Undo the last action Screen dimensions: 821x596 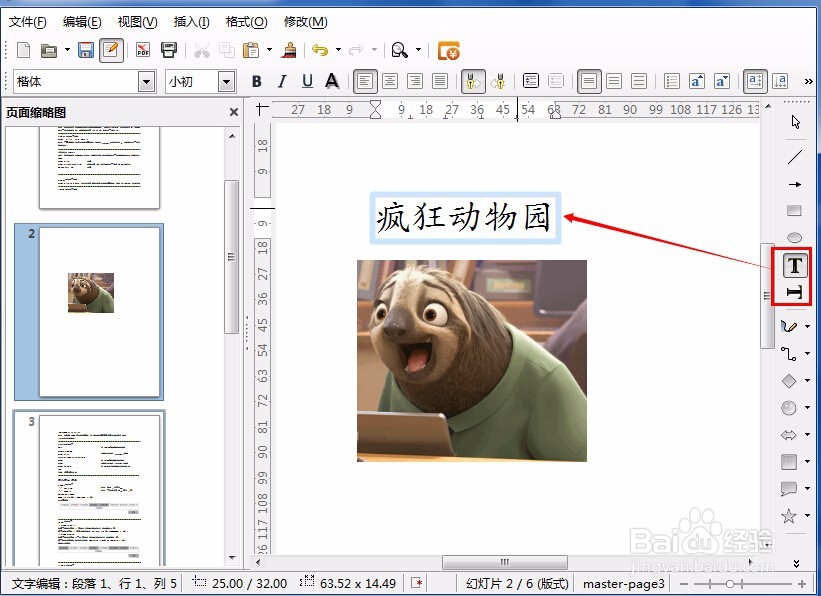[x=320, y=51]
